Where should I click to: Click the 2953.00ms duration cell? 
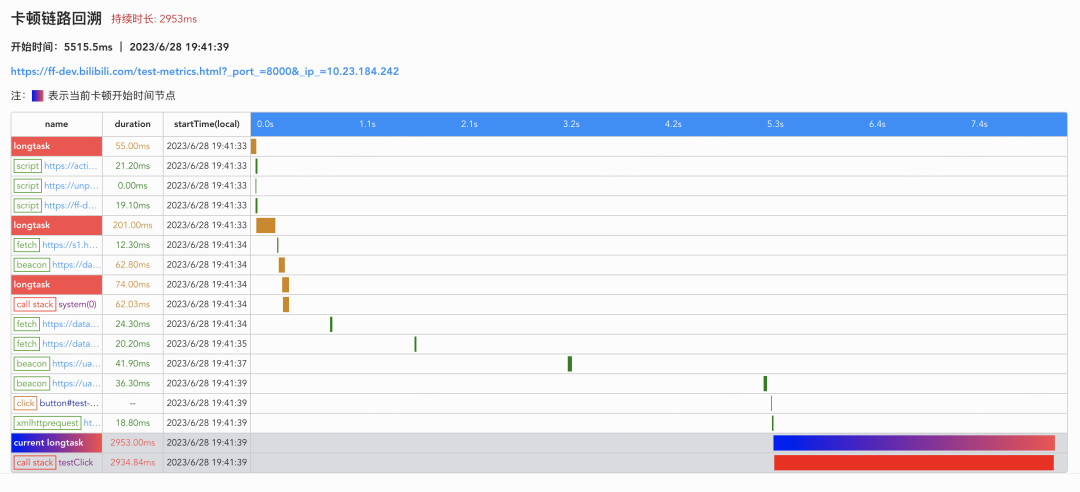click(x=133, y=443)
